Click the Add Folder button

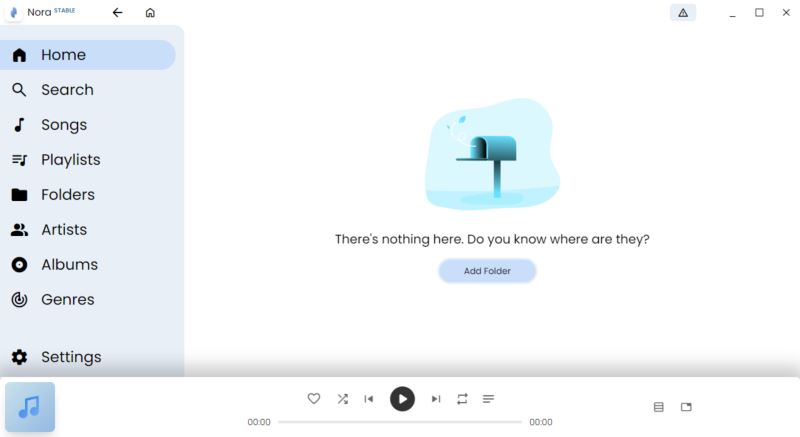point(487,271)
